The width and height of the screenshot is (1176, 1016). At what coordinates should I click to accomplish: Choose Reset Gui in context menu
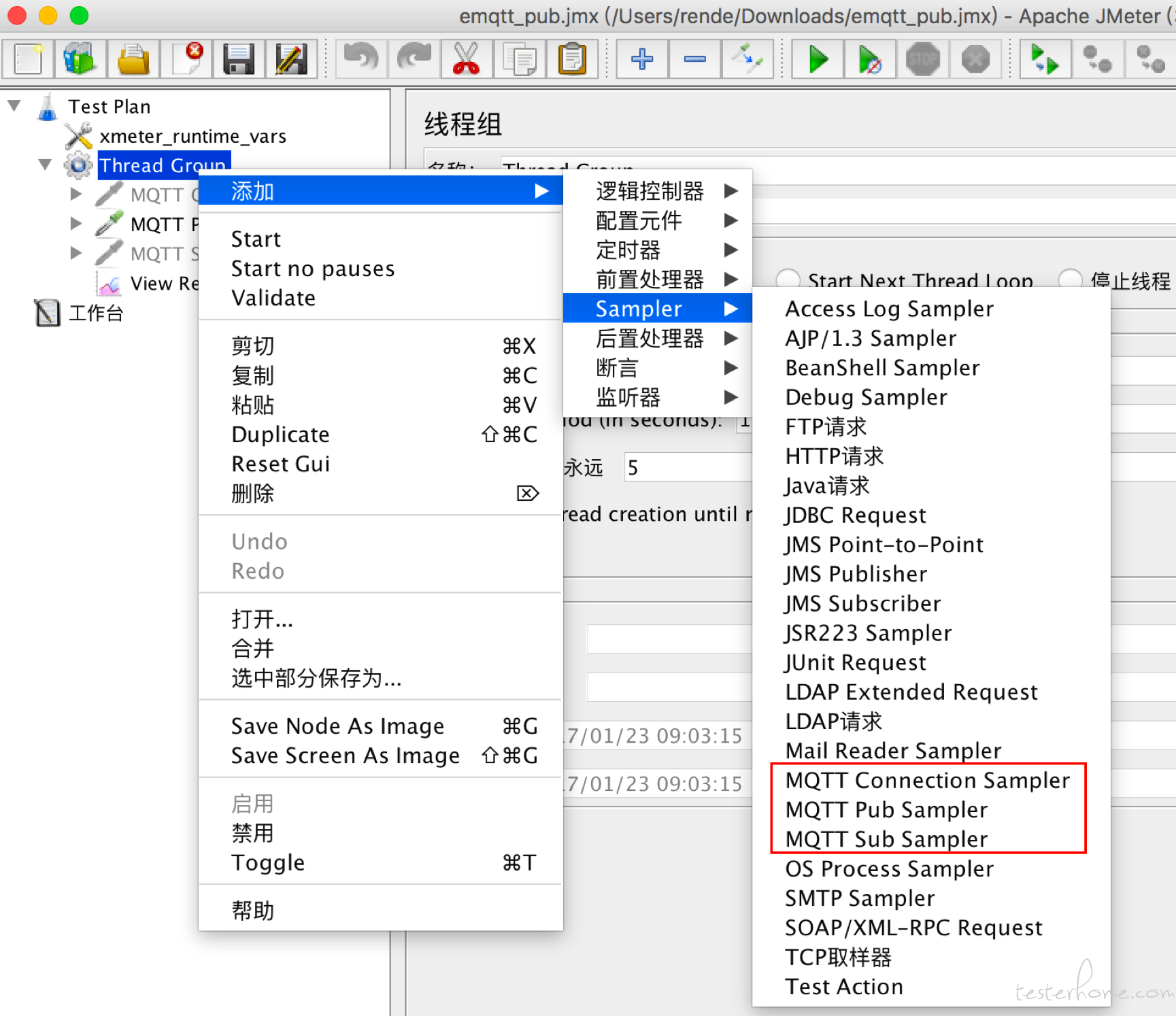(x=381, y=464)
